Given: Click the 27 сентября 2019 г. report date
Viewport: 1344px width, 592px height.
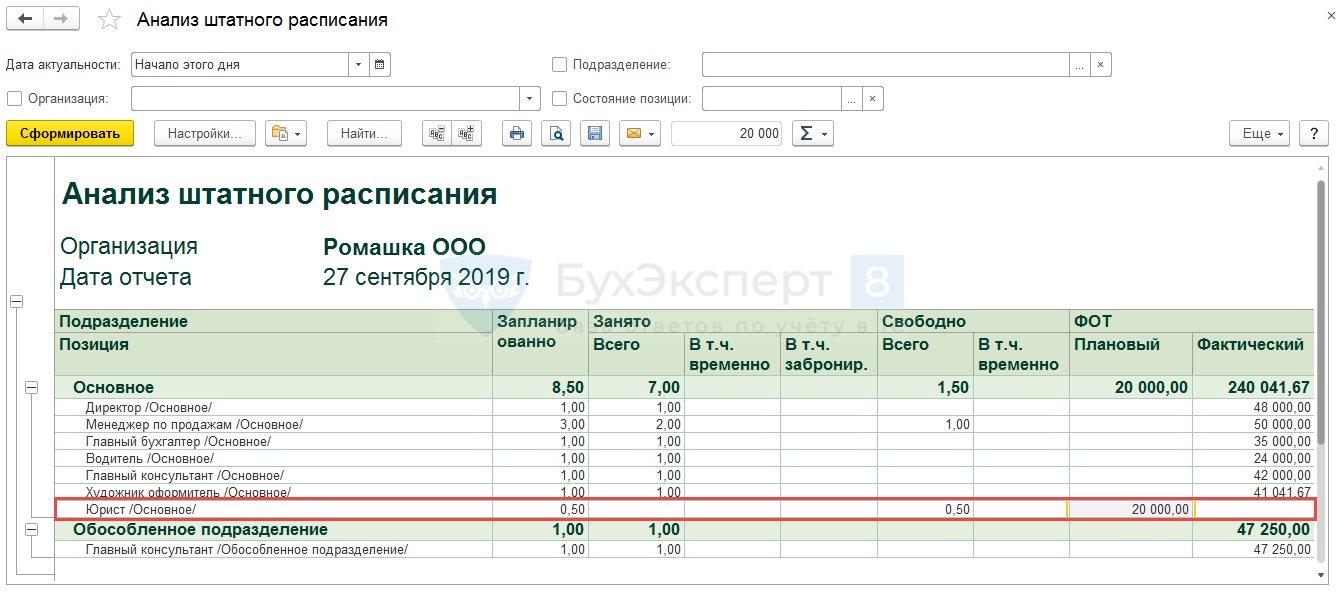Looking at the screenshot, I should (426, 277).
